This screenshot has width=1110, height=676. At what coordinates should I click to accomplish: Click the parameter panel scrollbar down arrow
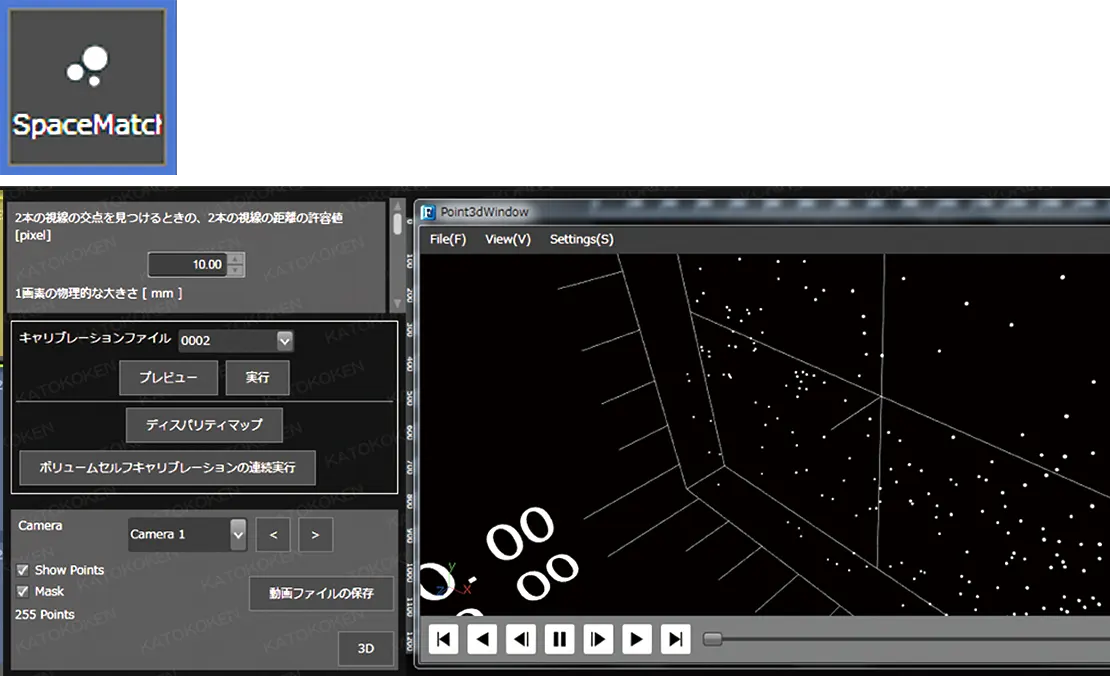[x=397, y=303]
